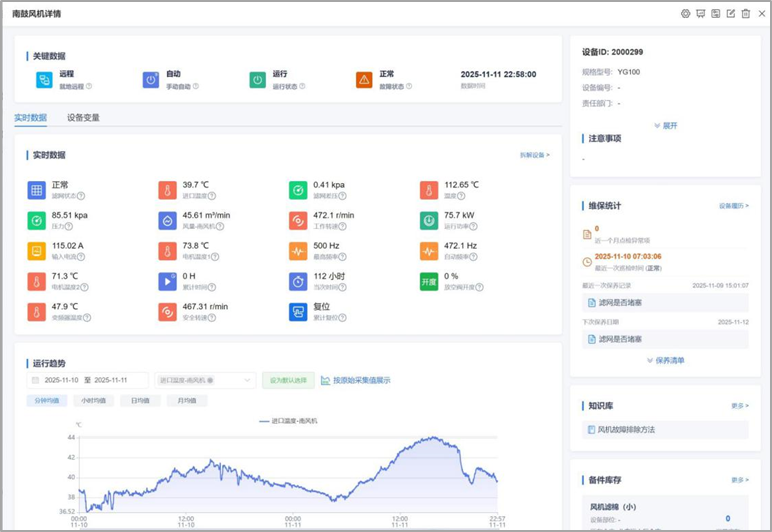Click the 累计时间 play icon
This screenshot has height=532, width=772.
167,281
